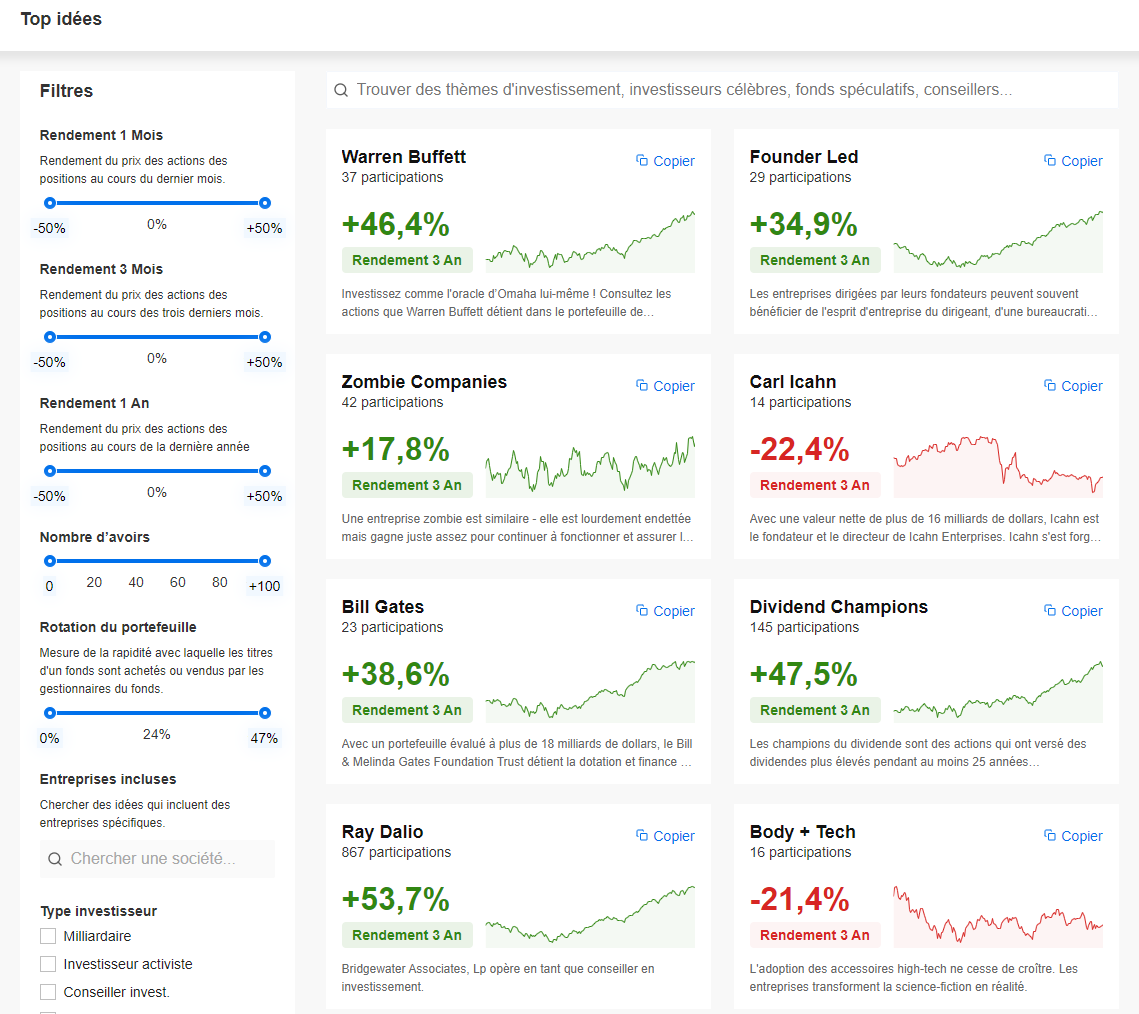Click the copy icon on the Founder Led card
The height and width of the screenshot is (1014, 1139).
point(1050,161)
